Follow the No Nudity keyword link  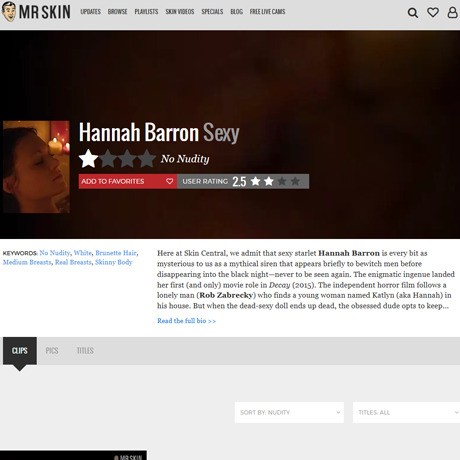55,253
